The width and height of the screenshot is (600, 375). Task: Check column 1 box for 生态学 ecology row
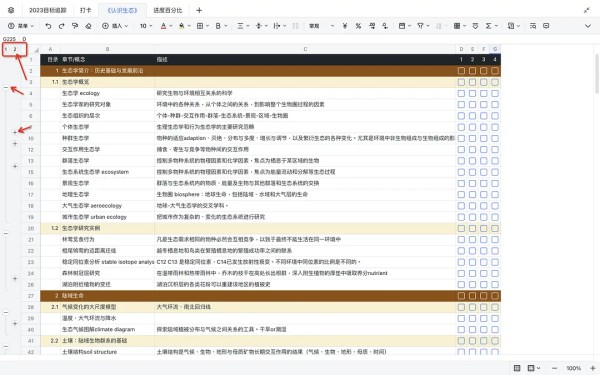point(461,93)
